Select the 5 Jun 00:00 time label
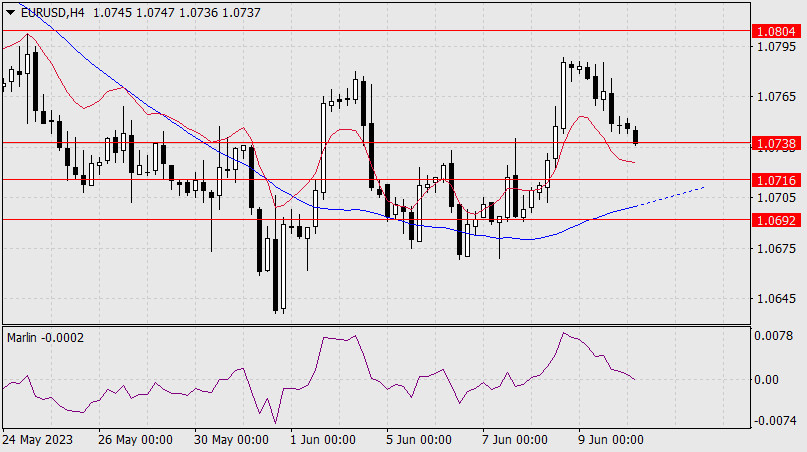The image size is (807, 452). 420,440
